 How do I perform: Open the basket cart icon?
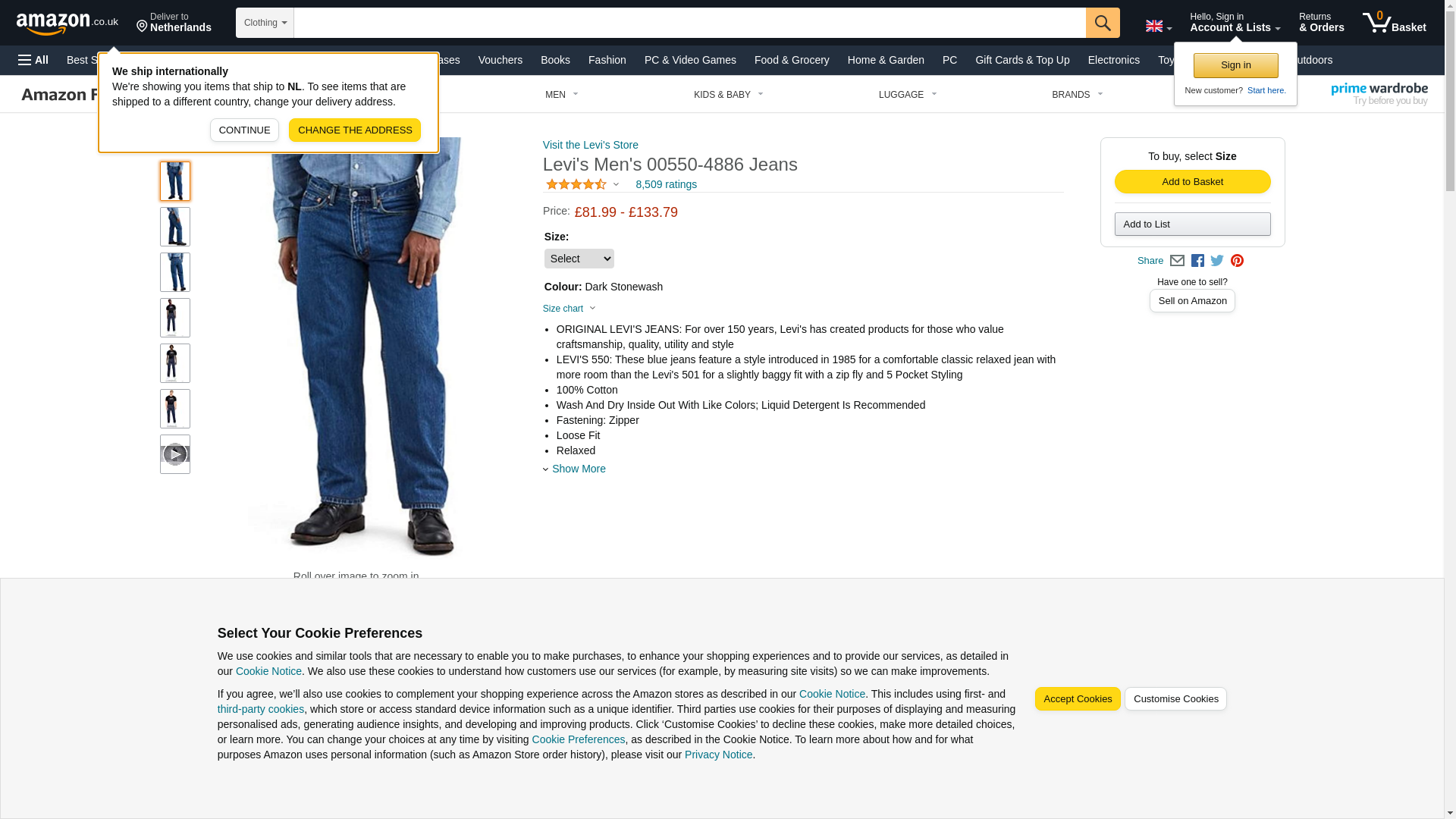1394,23
